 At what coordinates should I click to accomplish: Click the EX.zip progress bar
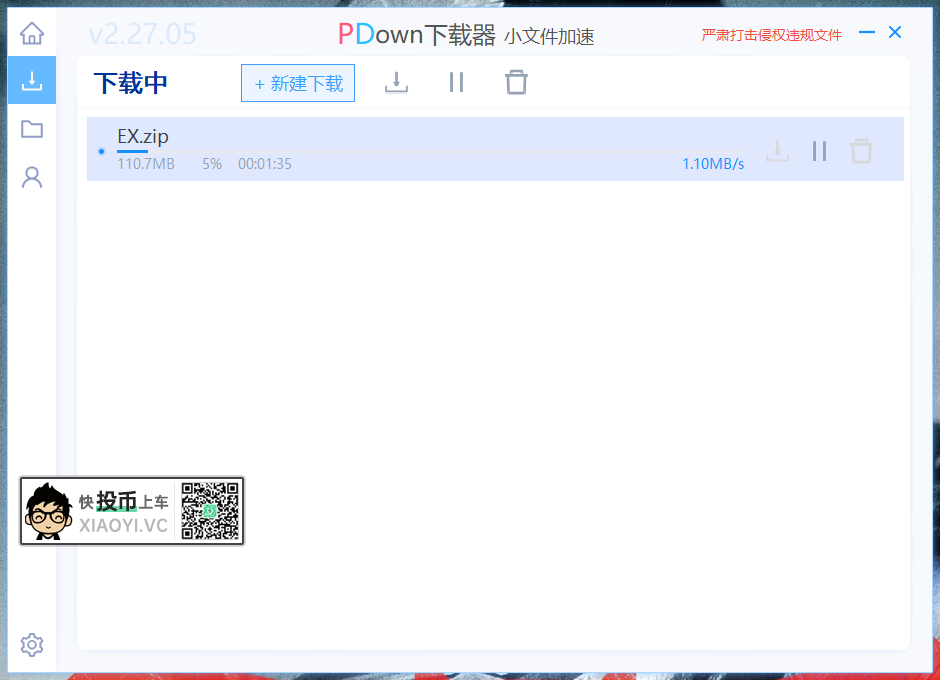coord(430,152)
